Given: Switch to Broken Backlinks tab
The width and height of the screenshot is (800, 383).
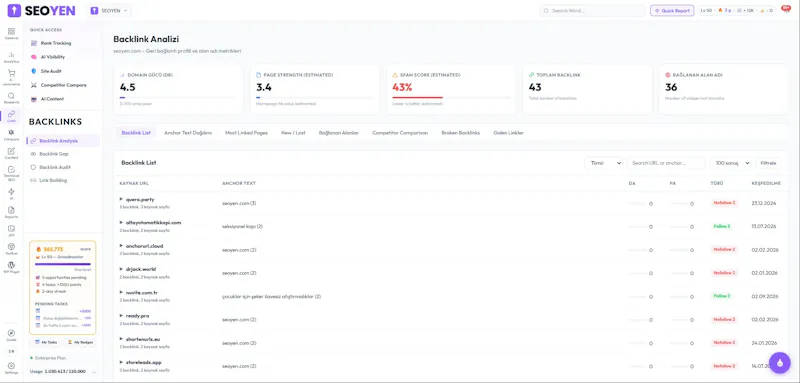Looking at the screenshot, I should 461,133.
